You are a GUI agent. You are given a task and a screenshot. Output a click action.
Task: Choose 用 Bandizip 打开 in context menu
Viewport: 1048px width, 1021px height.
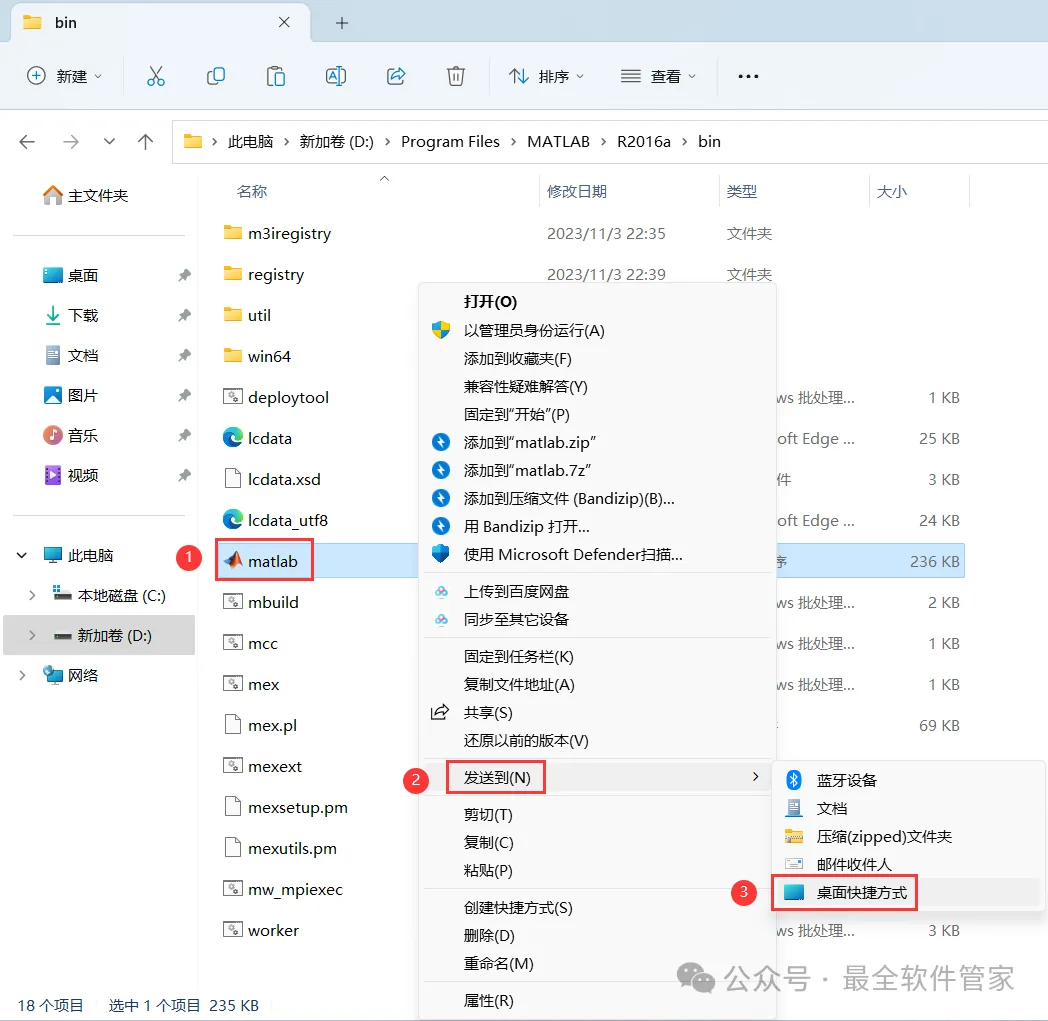(527, 527)
